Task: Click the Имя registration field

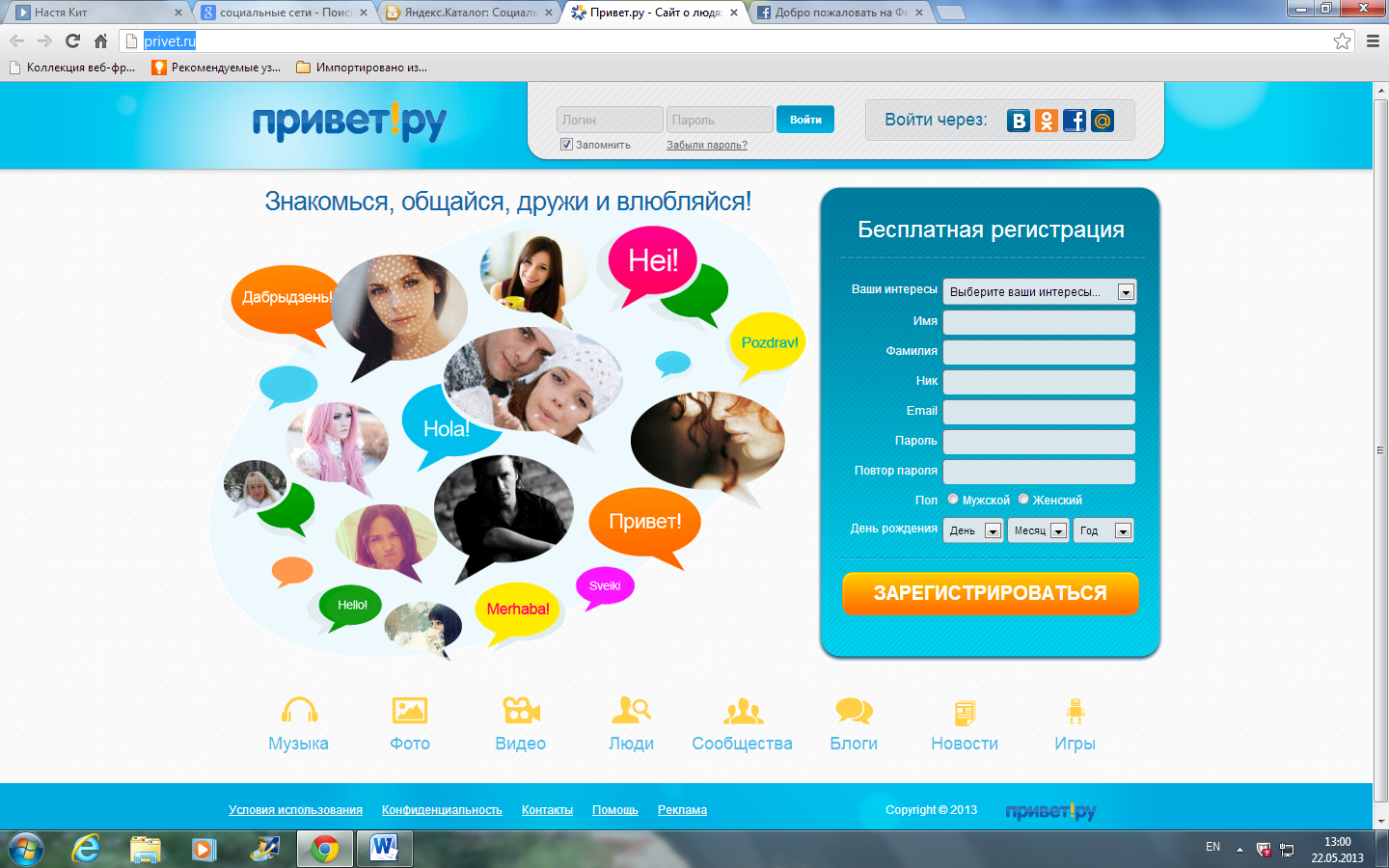Action: 1039,322
